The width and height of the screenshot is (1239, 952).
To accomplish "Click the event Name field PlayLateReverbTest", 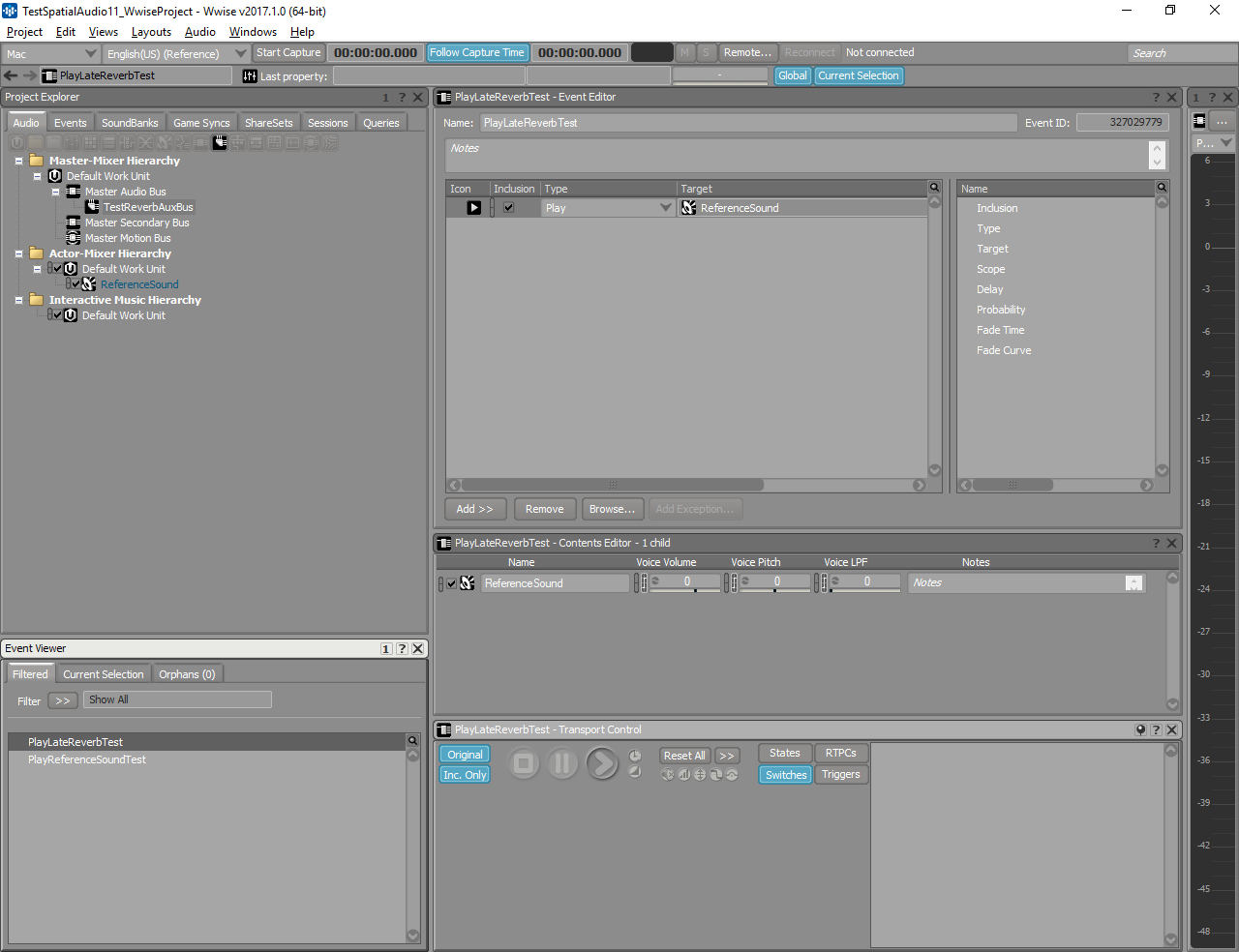I will (x=748, y=123).
